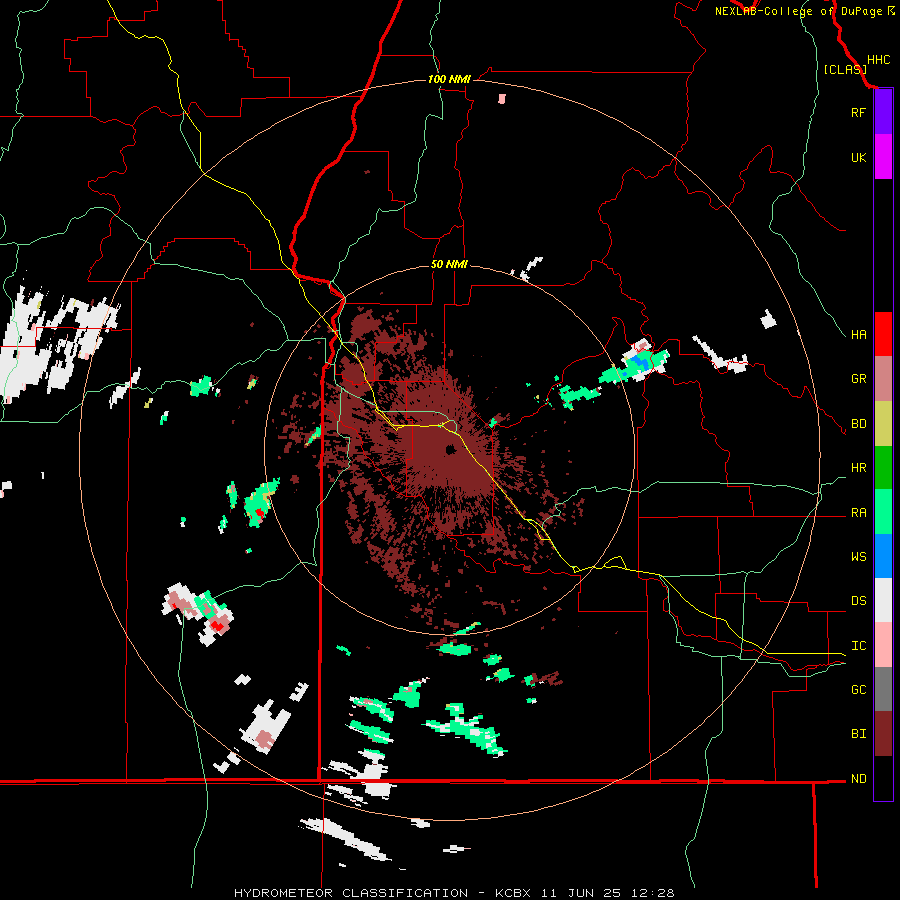Click the WS legend label
Screen dimensions: 900x900
[858, 556]
